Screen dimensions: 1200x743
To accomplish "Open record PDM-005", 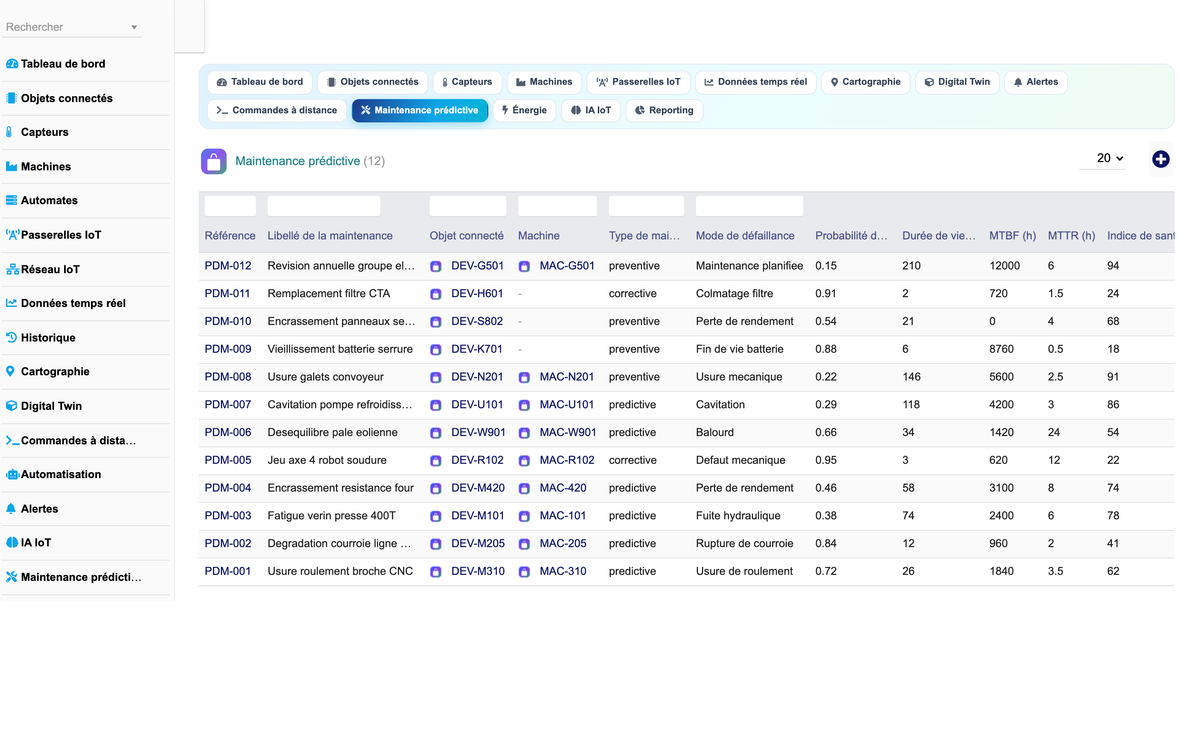I will coord(228,460).
